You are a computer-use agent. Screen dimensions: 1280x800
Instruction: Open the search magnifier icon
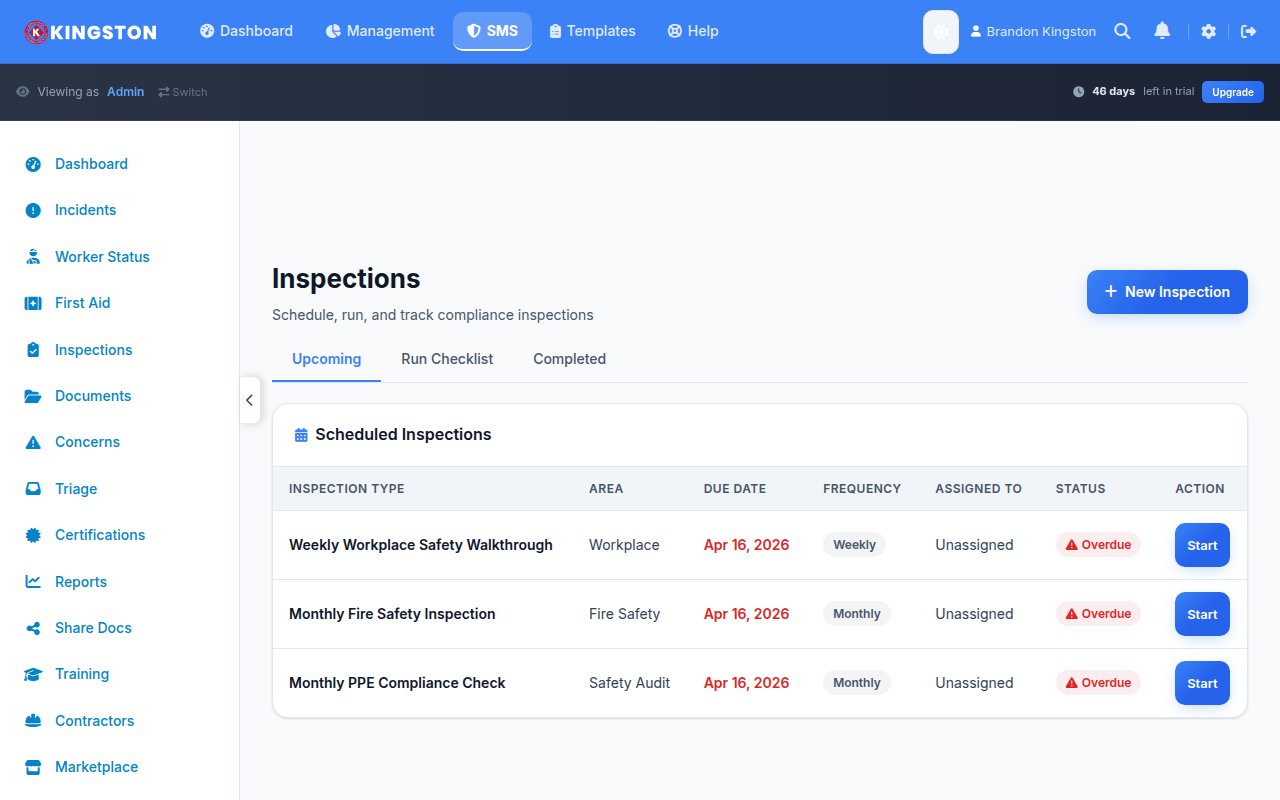point(1123,31)
